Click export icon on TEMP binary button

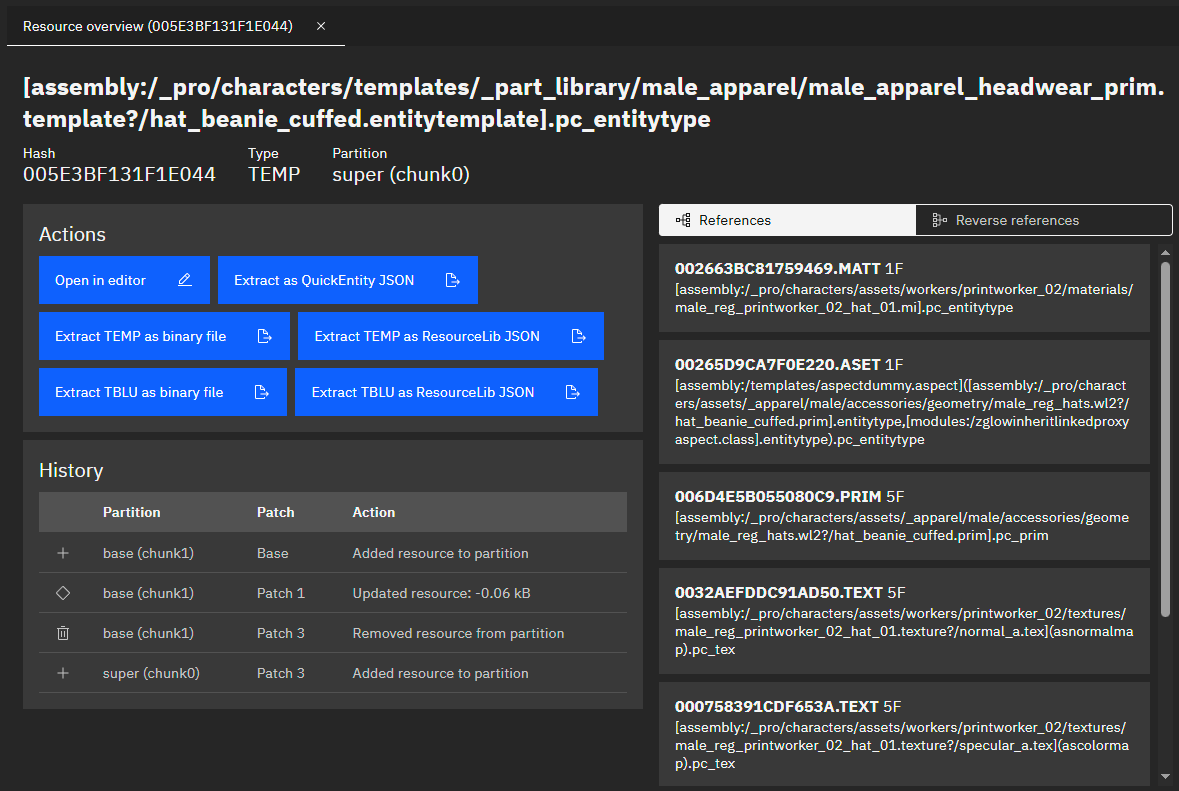(265, 336)
